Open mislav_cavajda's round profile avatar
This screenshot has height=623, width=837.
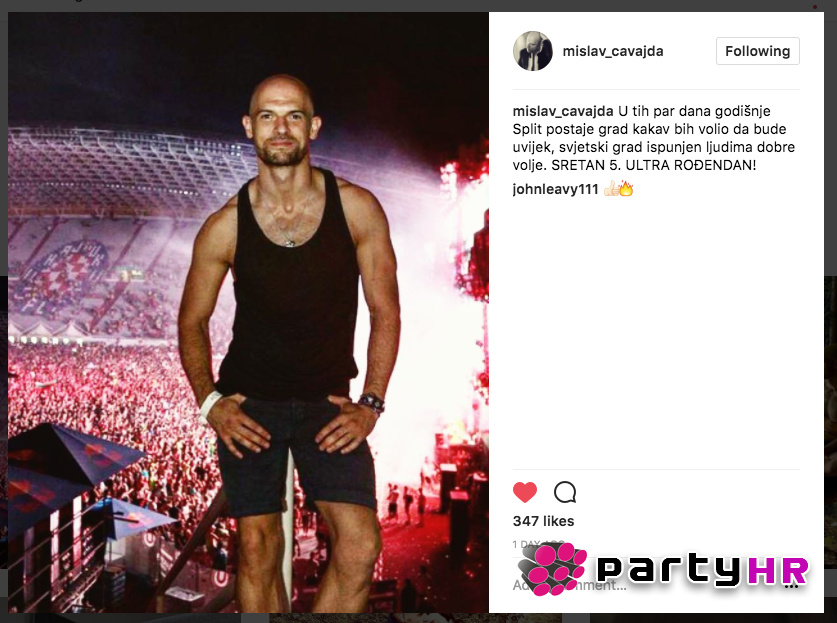click(x=533, y=51)
